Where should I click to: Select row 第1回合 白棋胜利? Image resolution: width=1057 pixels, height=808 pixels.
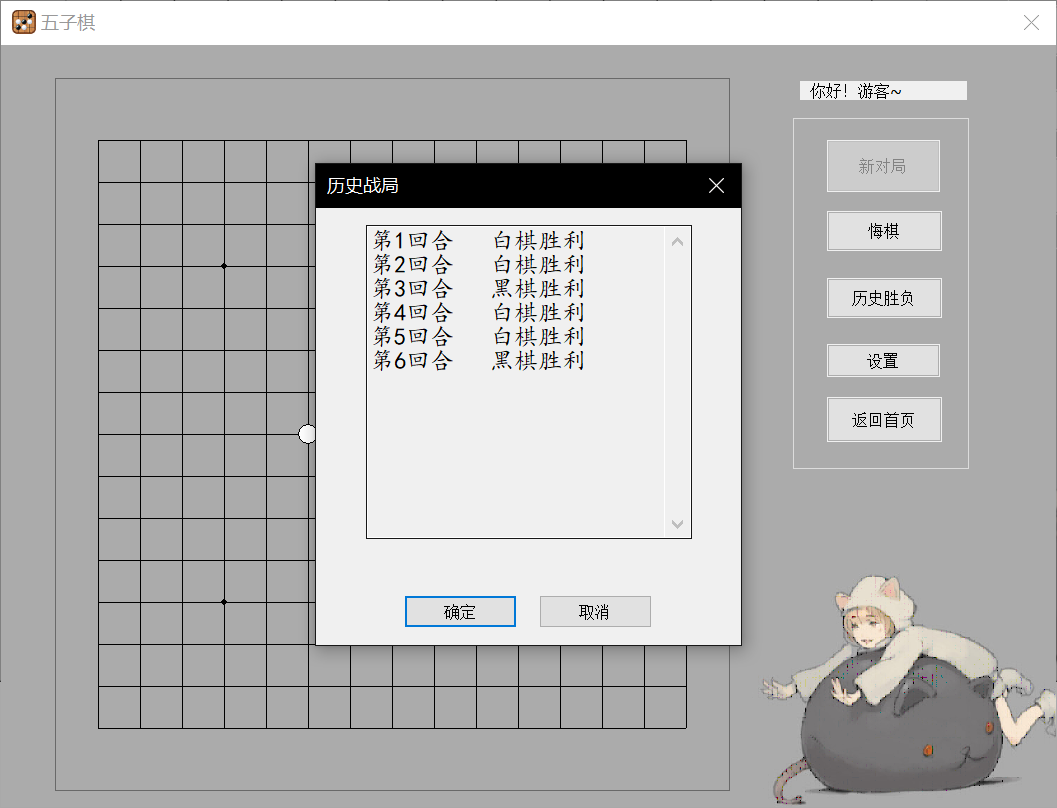479,240
